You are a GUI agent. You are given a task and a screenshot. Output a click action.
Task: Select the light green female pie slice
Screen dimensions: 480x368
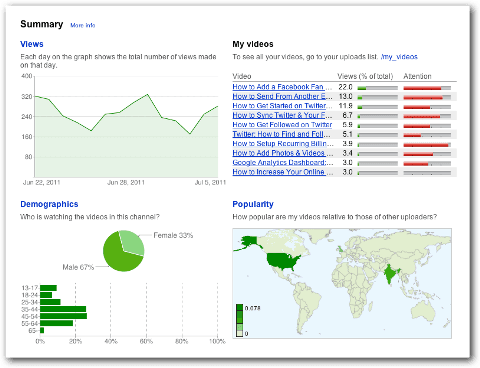click(x=132, y=242)
